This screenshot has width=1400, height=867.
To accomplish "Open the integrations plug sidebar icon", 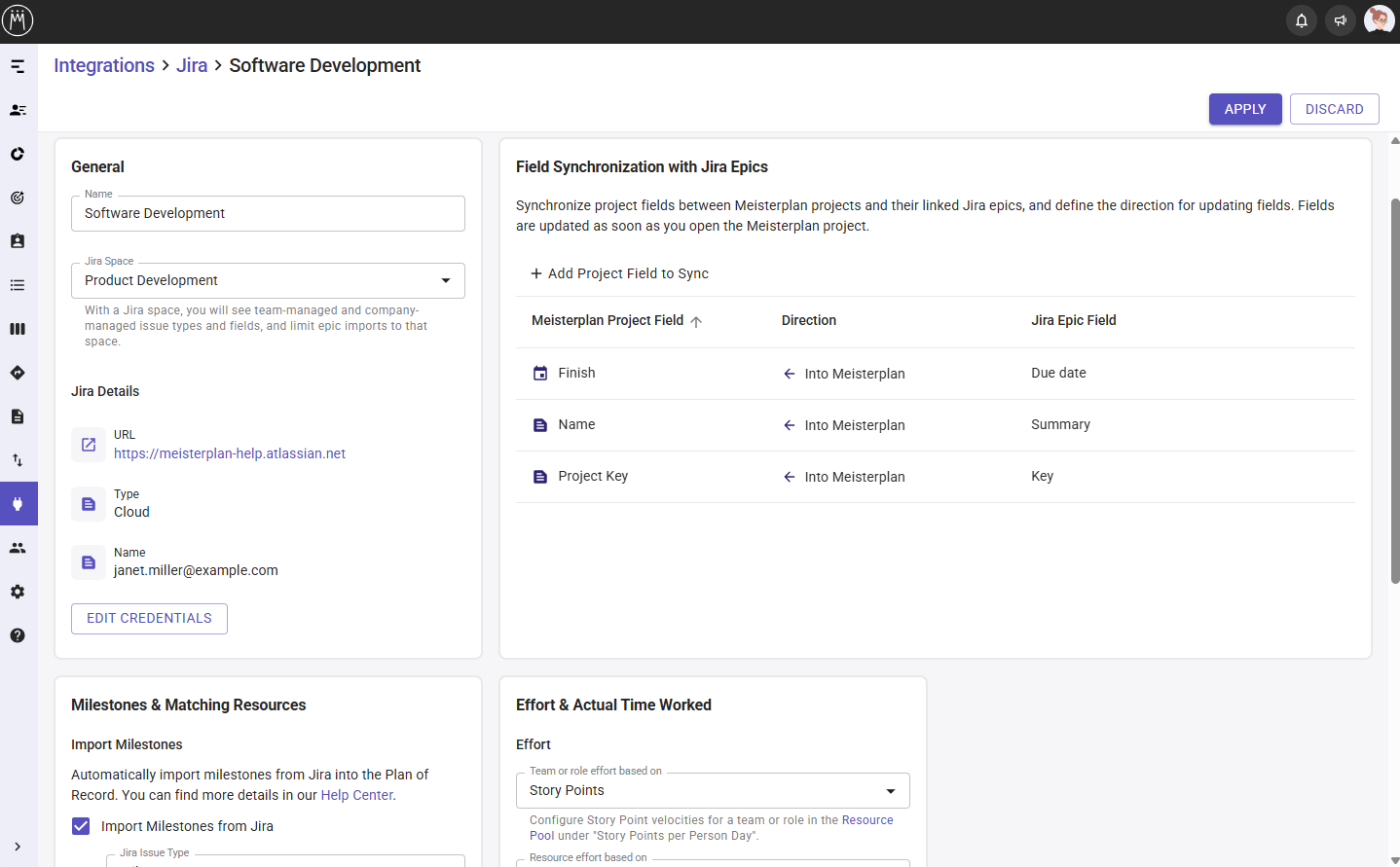I will tap(18, 504).
